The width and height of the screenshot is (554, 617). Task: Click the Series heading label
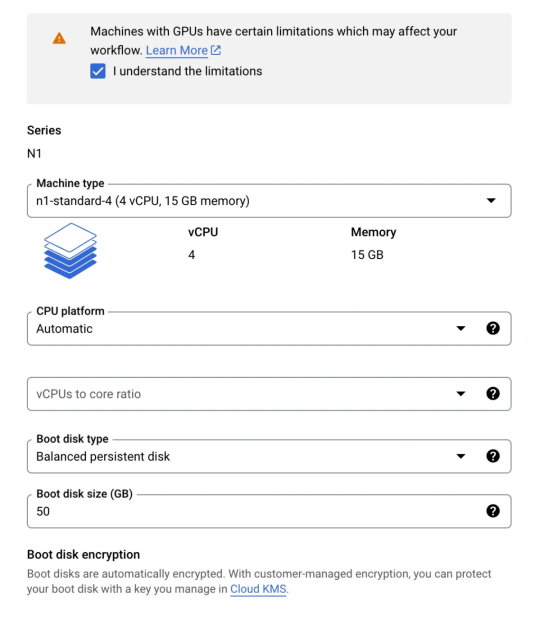click(44, 130)
